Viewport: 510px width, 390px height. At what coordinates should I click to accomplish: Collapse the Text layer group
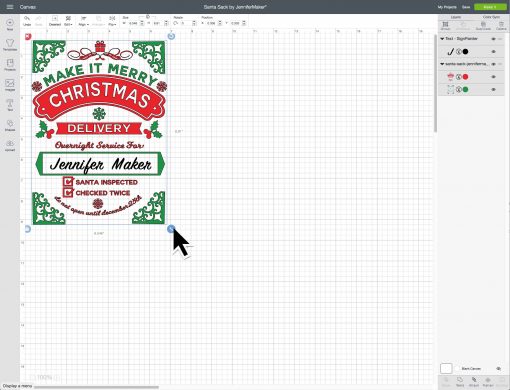[442, 39]
